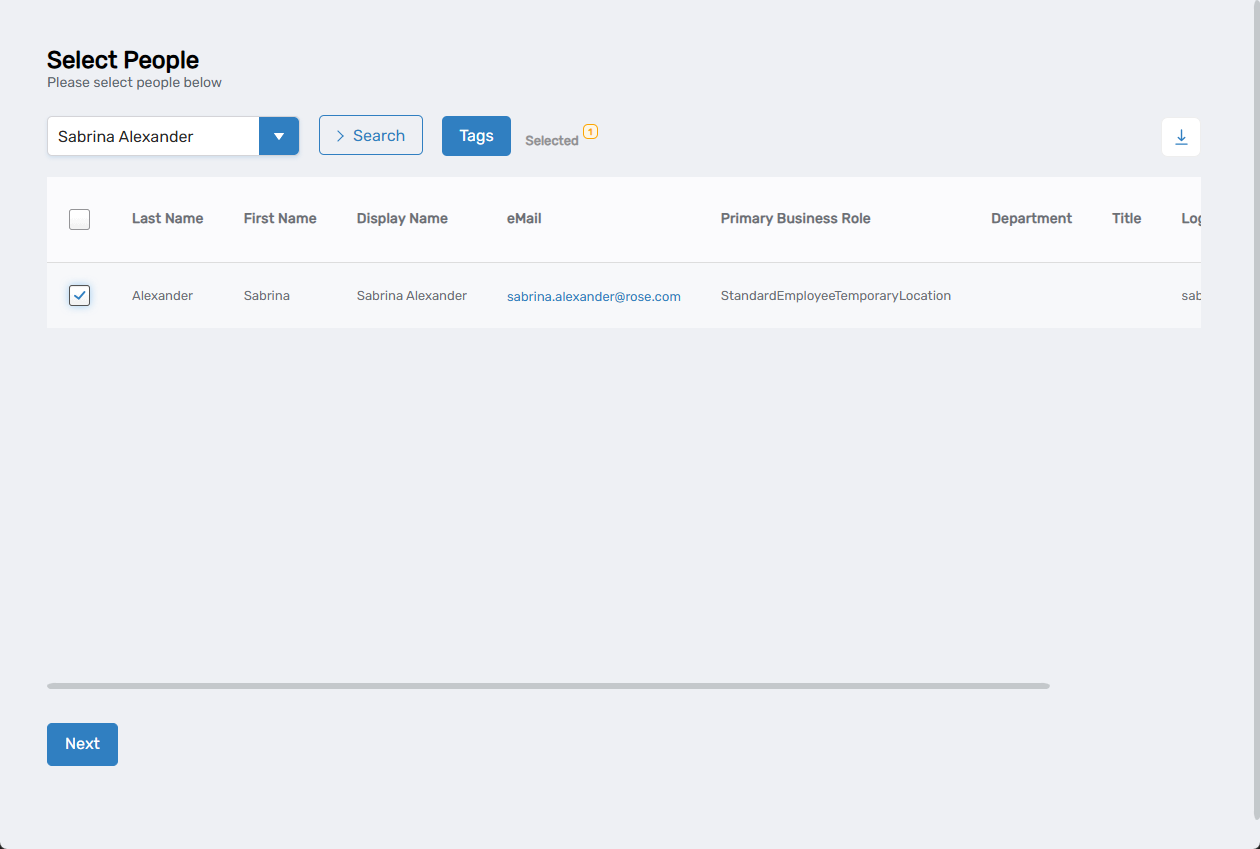Select the StandardEmployeeTemporaryLocation cell

tap(835, 295)
